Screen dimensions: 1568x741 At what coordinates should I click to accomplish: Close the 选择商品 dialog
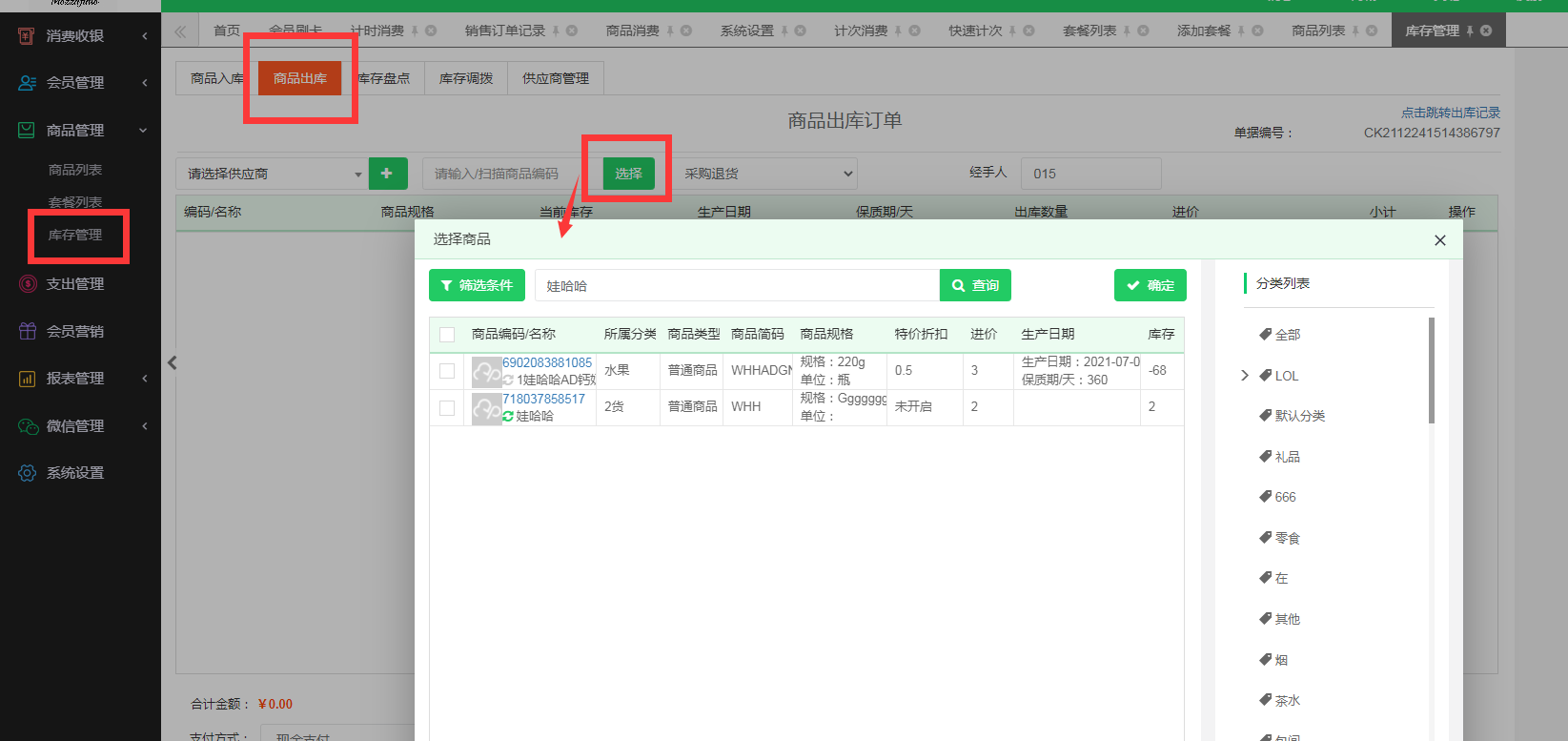[1439, 240]
